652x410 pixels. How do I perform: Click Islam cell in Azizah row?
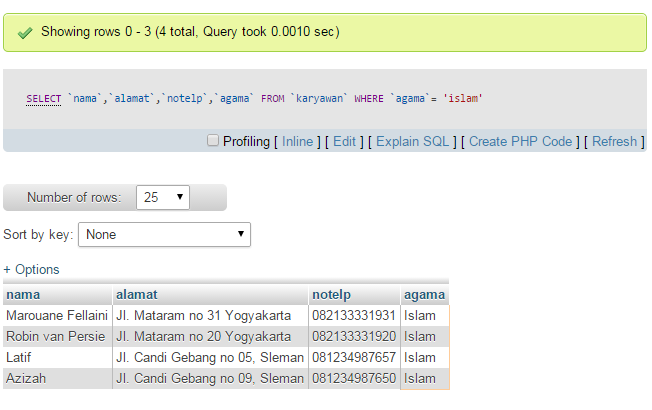tap(425, 378)
